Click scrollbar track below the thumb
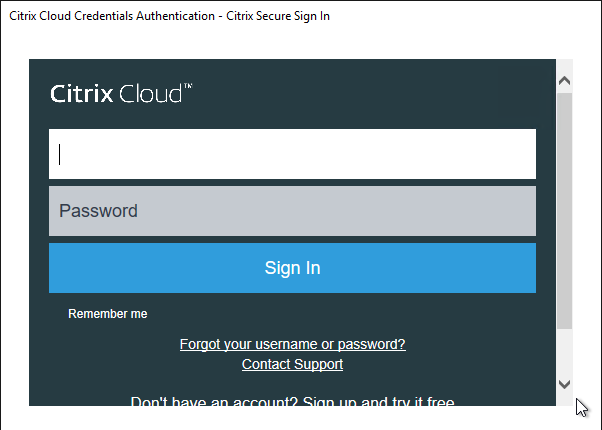Screen dimensions: 602x430 [564, 351]
